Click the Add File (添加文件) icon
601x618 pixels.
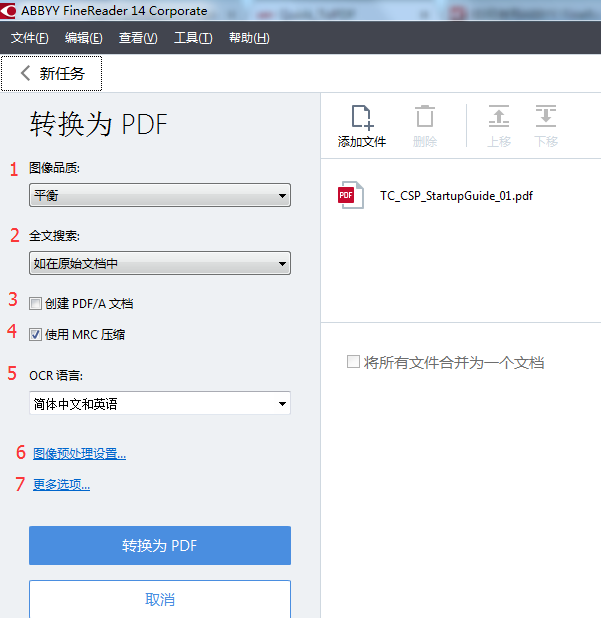point(362,117)
